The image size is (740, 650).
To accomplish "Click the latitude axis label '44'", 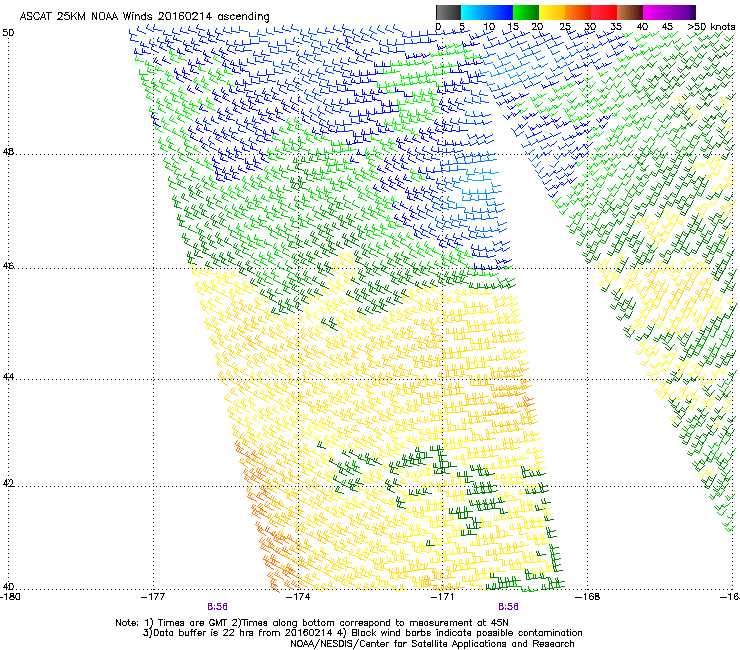I will [x=8, y=377].
